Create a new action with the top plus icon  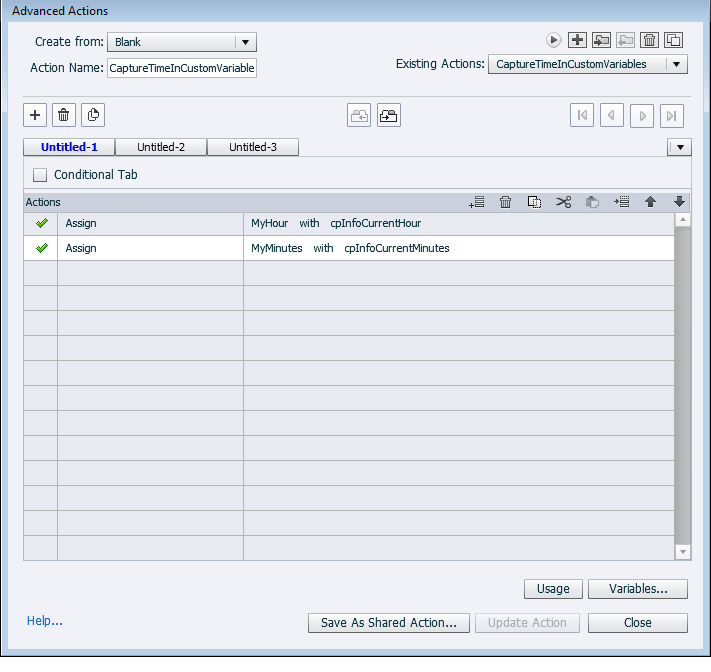pyautogui.click(x=577, y=40)
